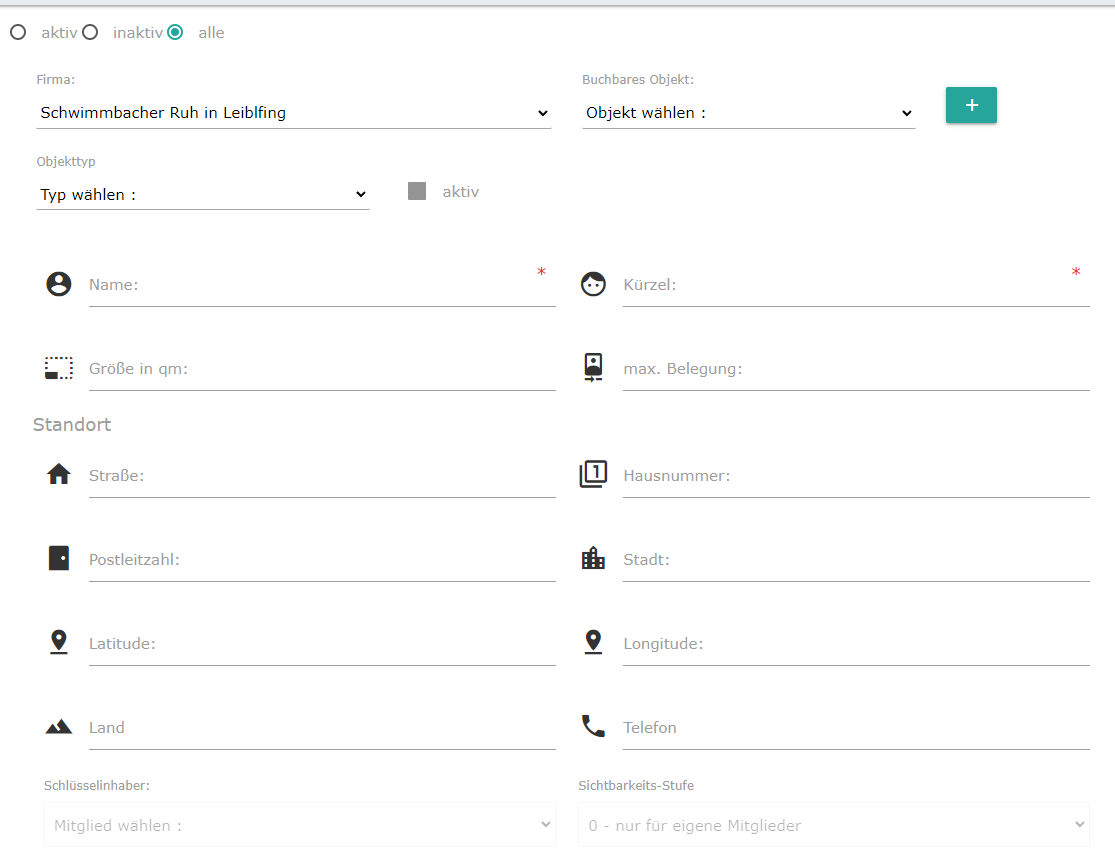The height and width of the screenshot is (850, 1115).
Task: Select the 'inaktiv' radio button filter
Action: (90, 33)
